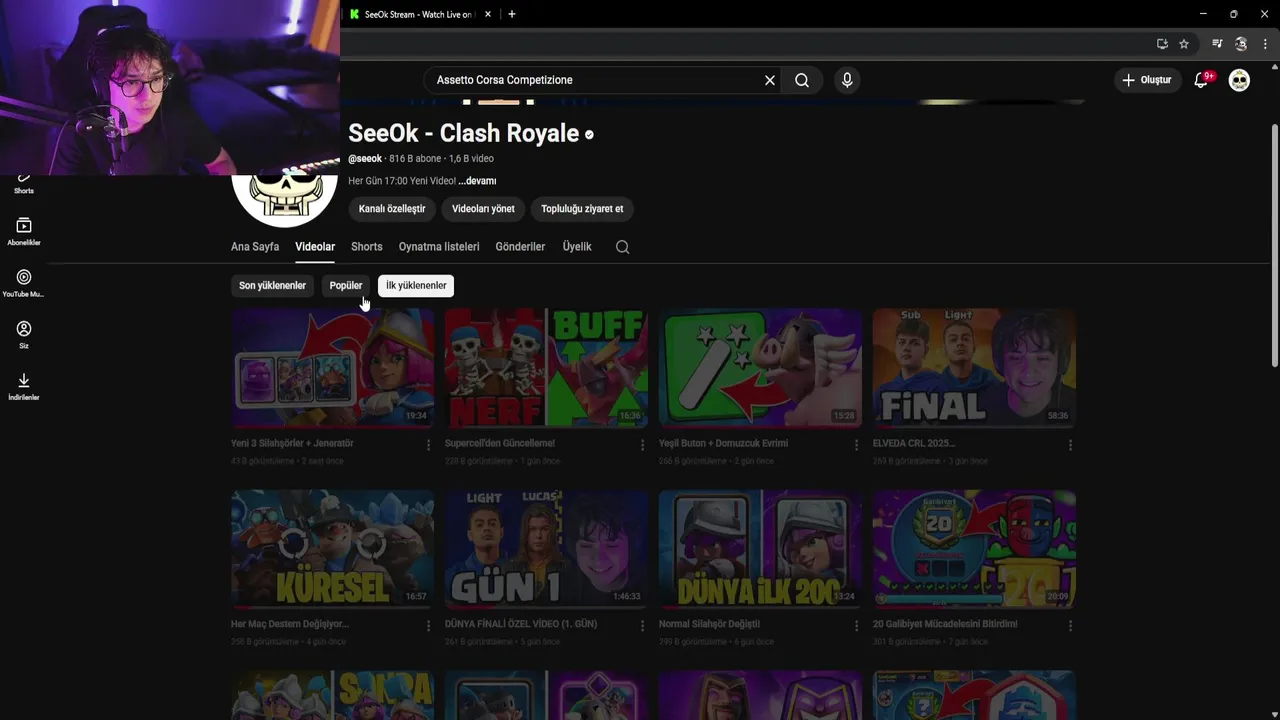This screenshot has width=1280, height=720.
Task: Open the Gönderiler tab
Action: pos(520,247)
